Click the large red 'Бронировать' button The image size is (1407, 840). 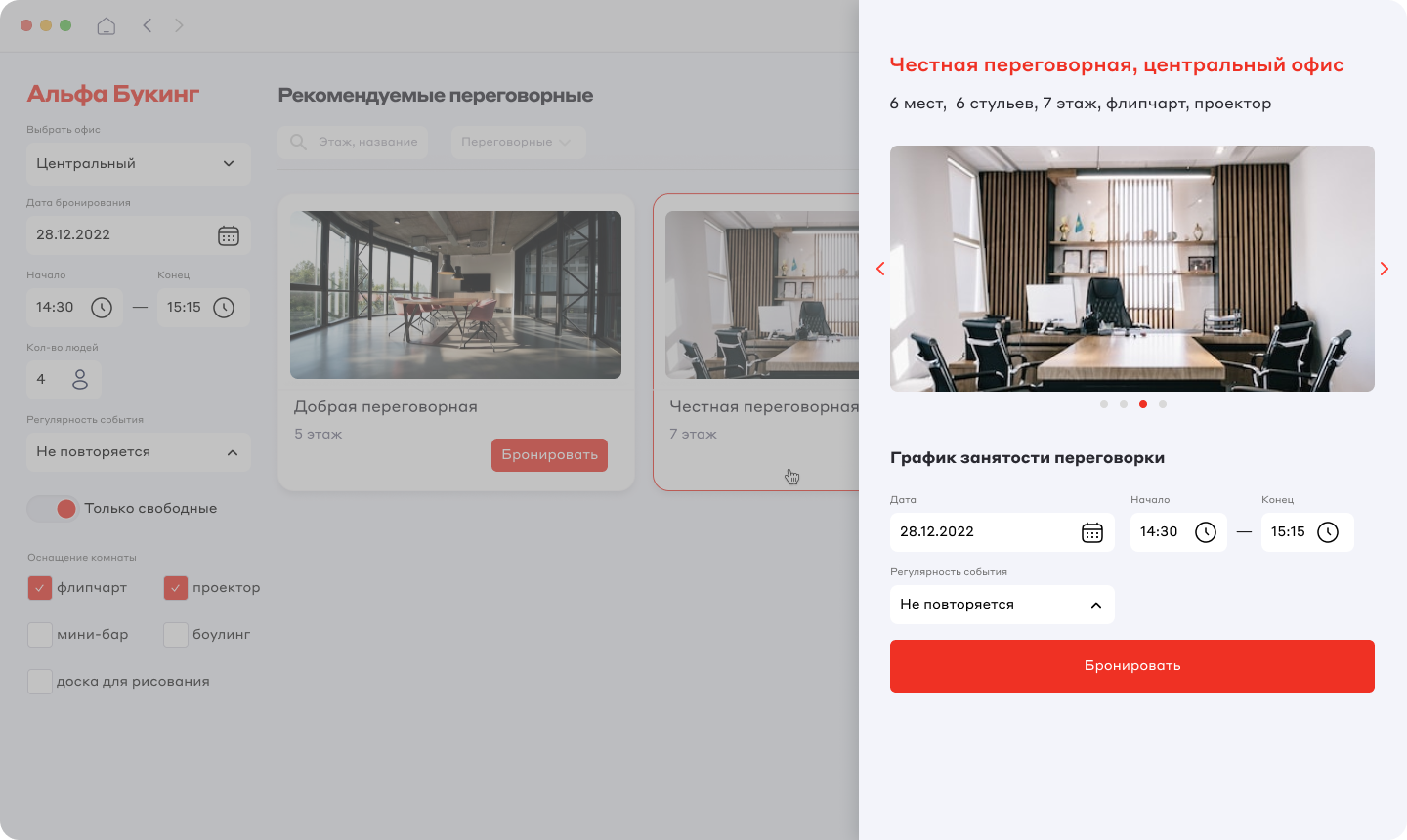pyautogui.click(x=1131, y=666)
